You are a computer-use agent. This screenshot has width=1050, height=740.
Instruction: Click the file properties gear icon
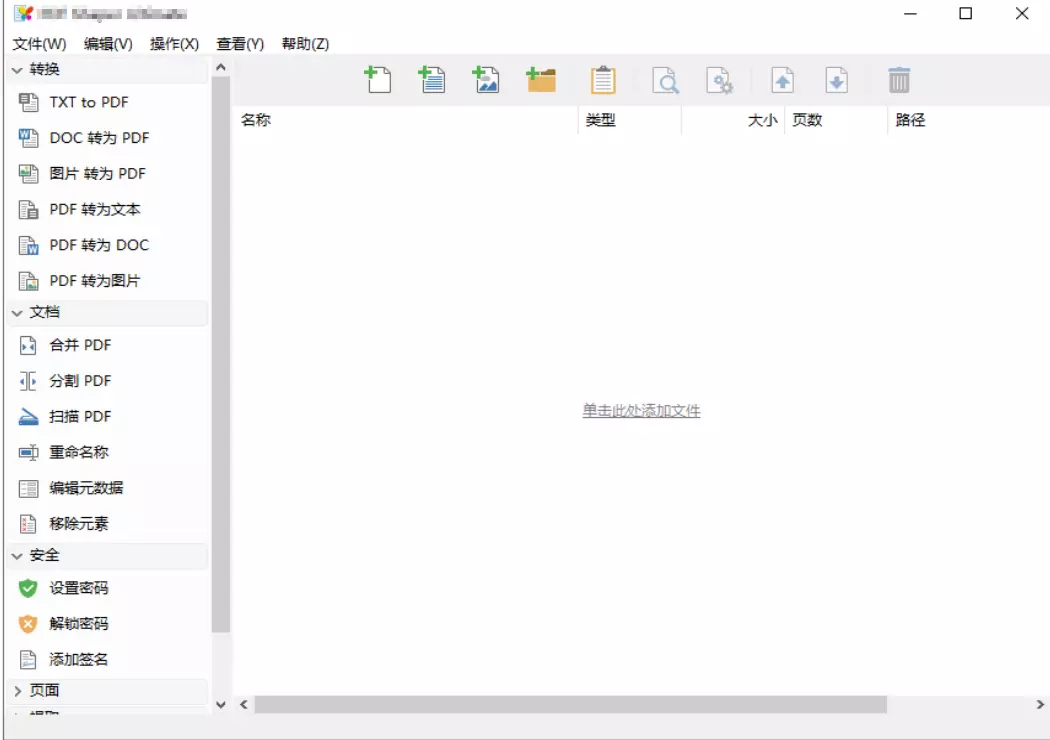pyautogui.click(x=720, y=80)
